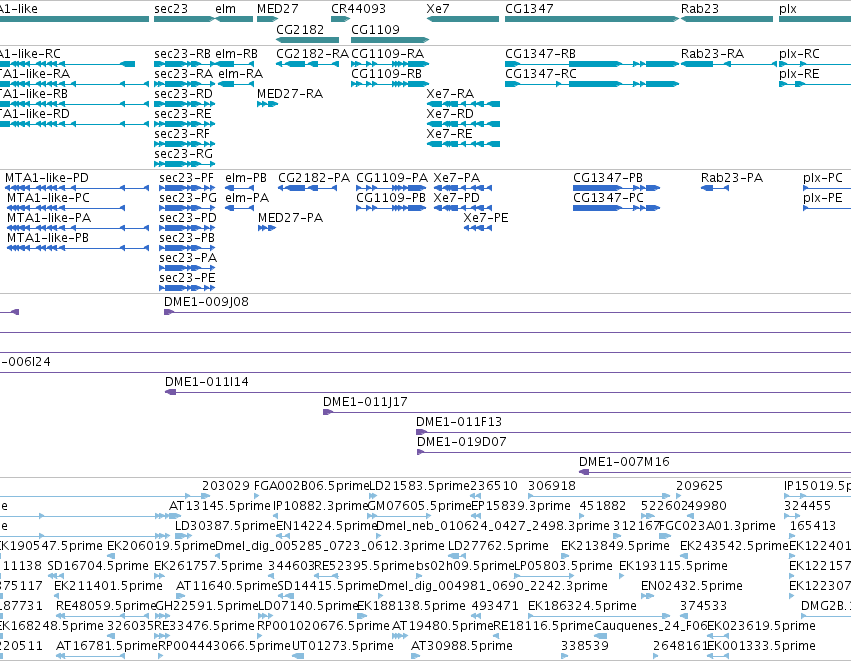The width and height of the screenshot is (851, 661).
Task: Click protein MTA1-like-PB
Action: tap(48, 238)
